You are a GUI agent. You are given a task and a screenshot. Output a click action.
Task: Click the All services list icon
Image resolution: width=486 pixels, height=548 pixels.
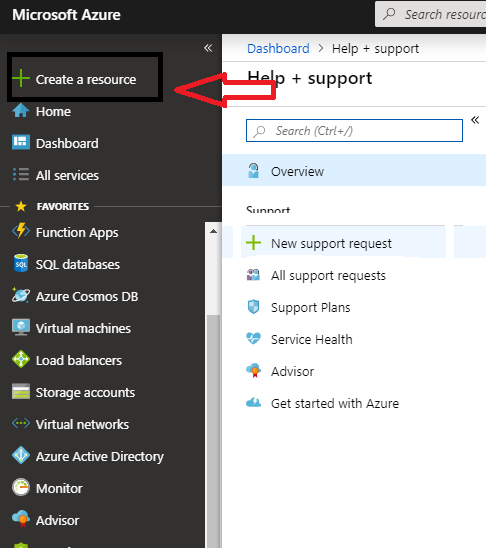point(21,174)
